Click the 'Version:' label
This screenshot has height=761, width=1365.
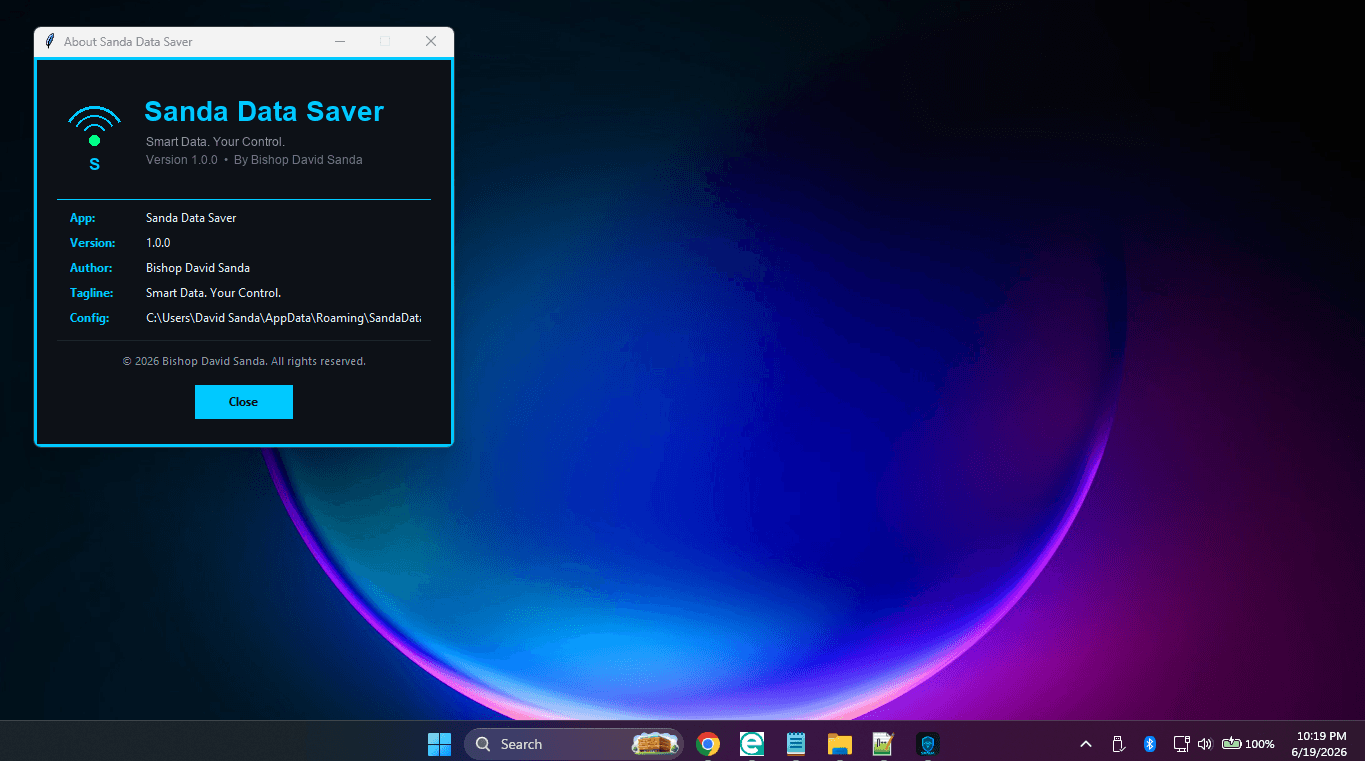pos(92,243)
